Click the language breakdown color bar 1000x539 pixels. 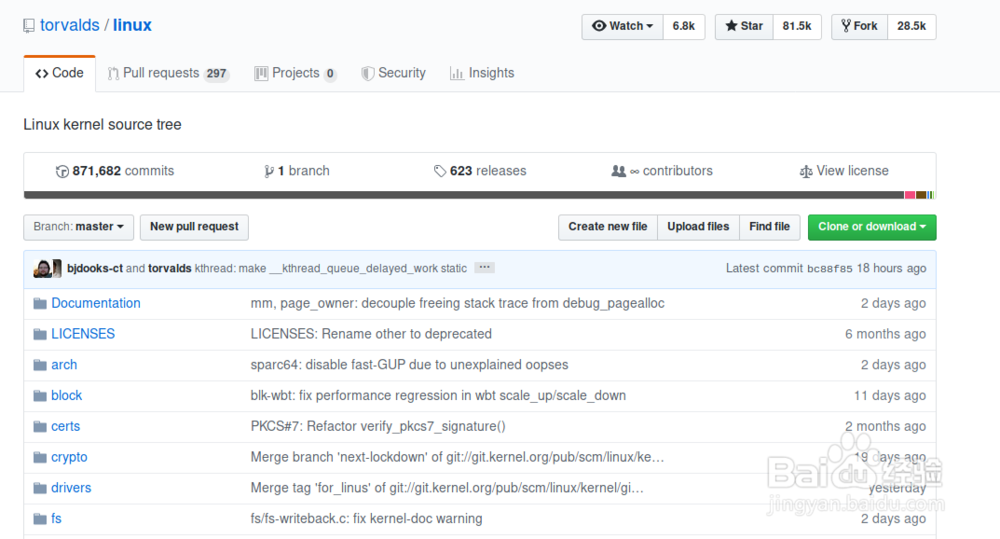(x=480, y=195)
